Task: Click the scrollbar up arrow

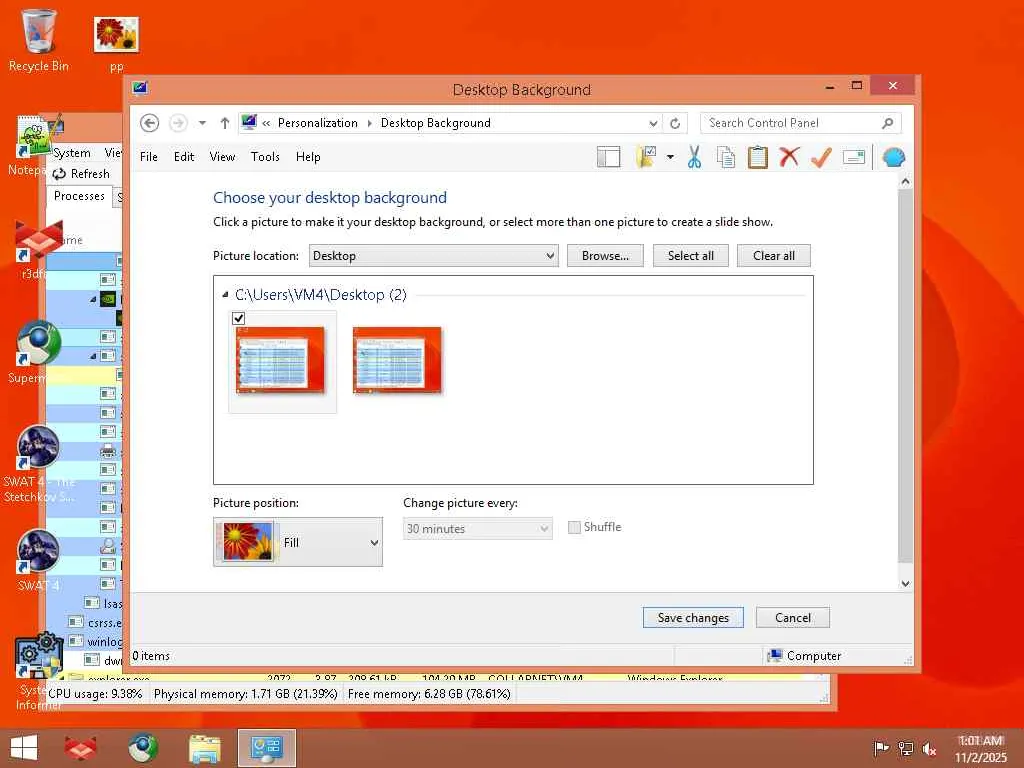Action: point(905,182)
